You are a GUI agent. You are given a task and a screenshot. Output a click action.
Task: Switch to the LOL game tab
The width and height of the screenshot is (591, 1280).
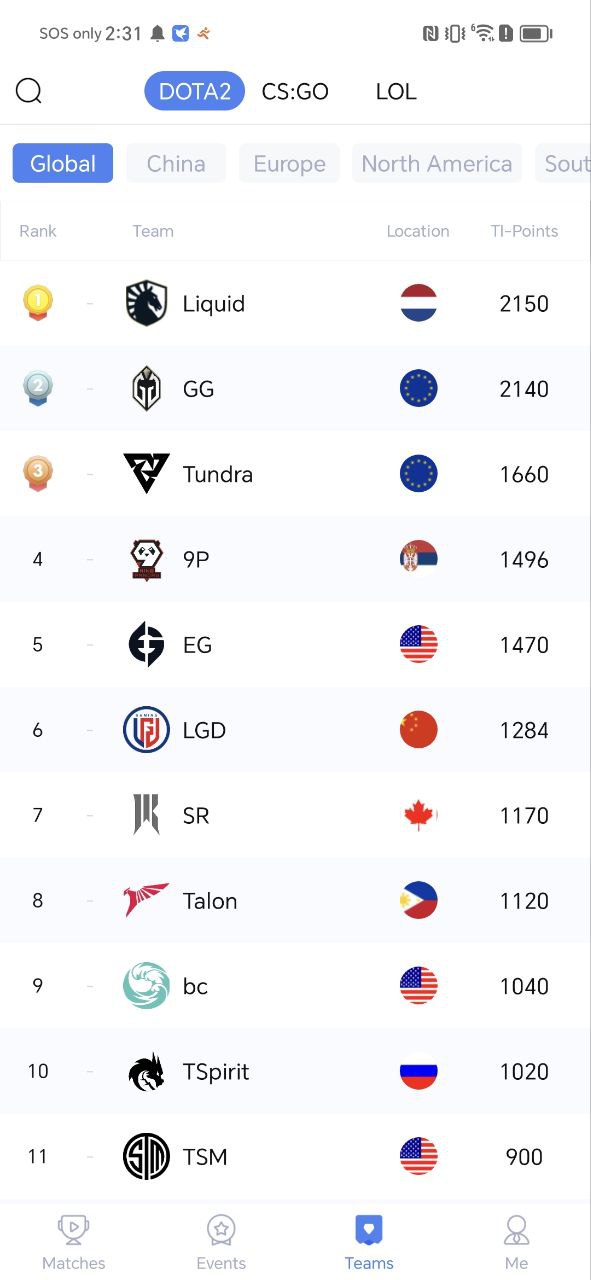396,91
